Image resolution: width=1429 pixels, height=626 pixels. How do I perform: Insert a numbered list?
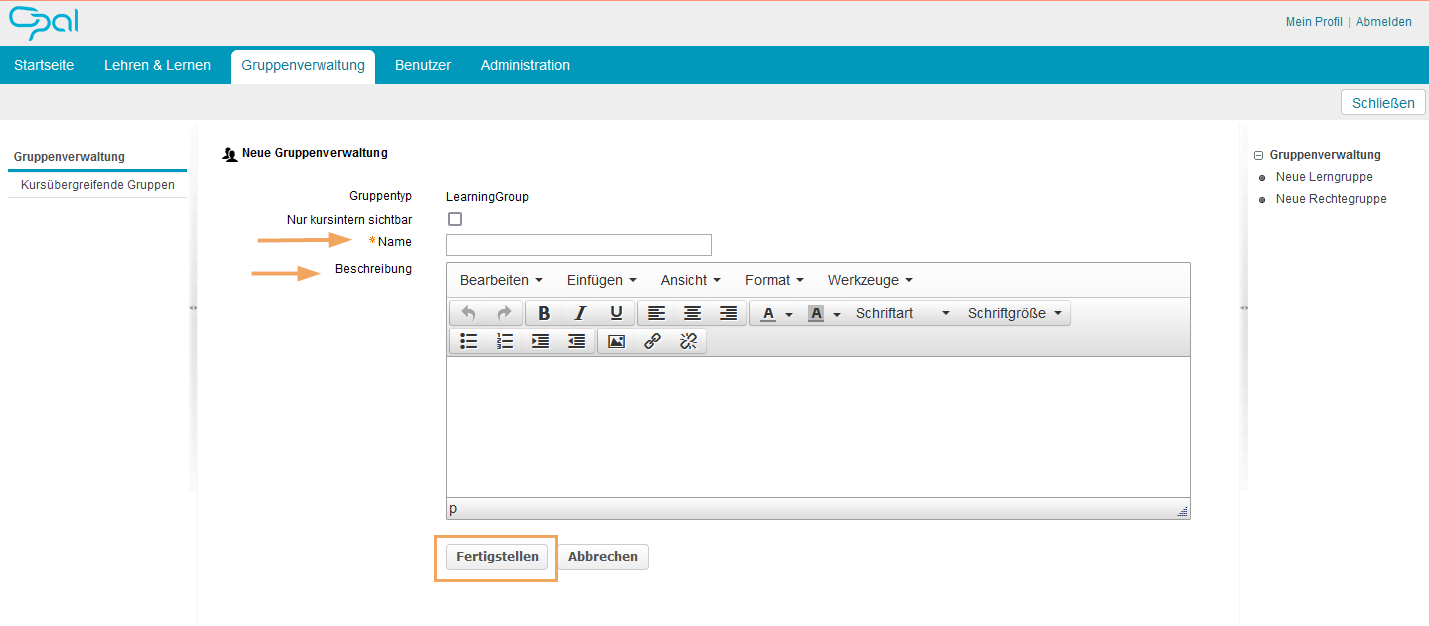[505, 341]
